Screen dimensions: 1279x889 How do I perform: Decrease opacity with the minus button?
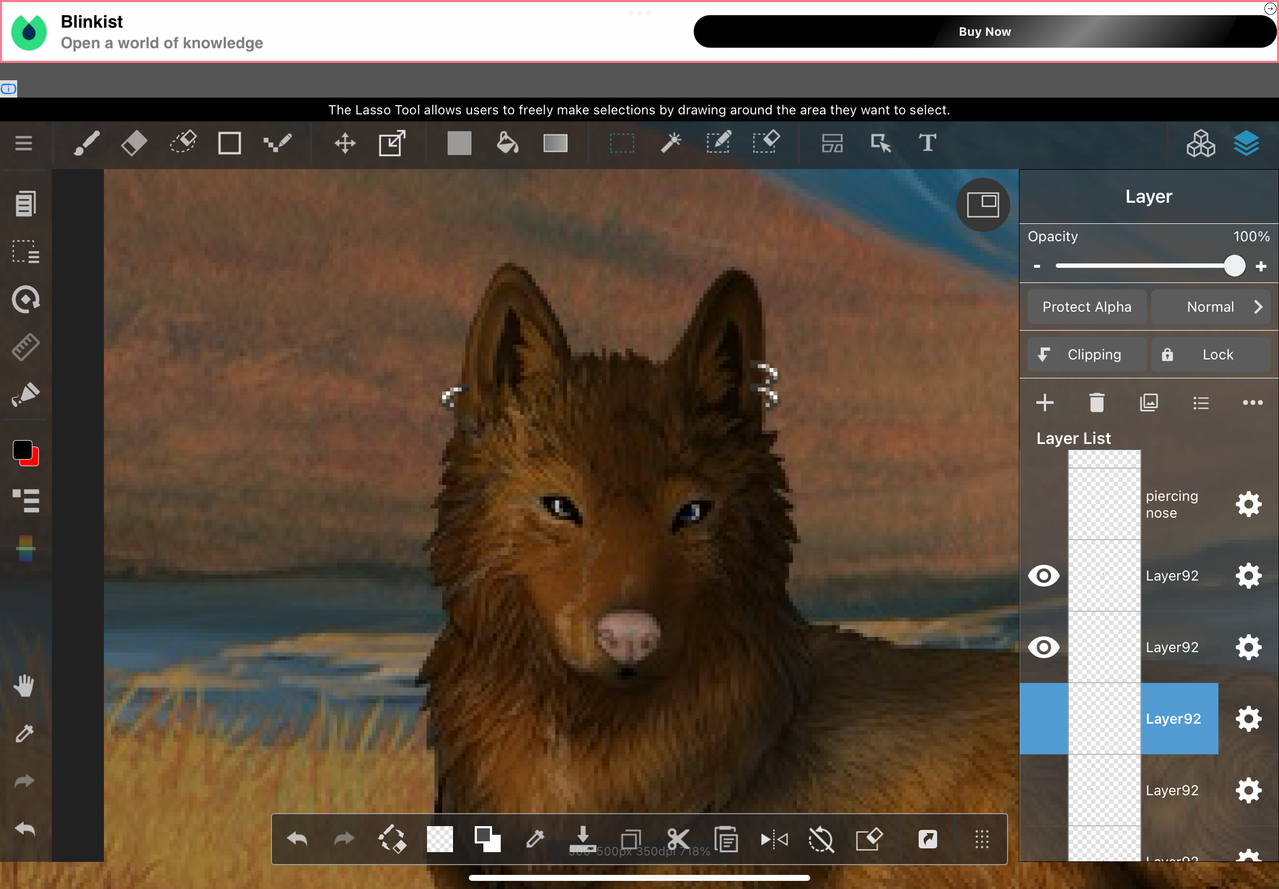(1037, 267)
